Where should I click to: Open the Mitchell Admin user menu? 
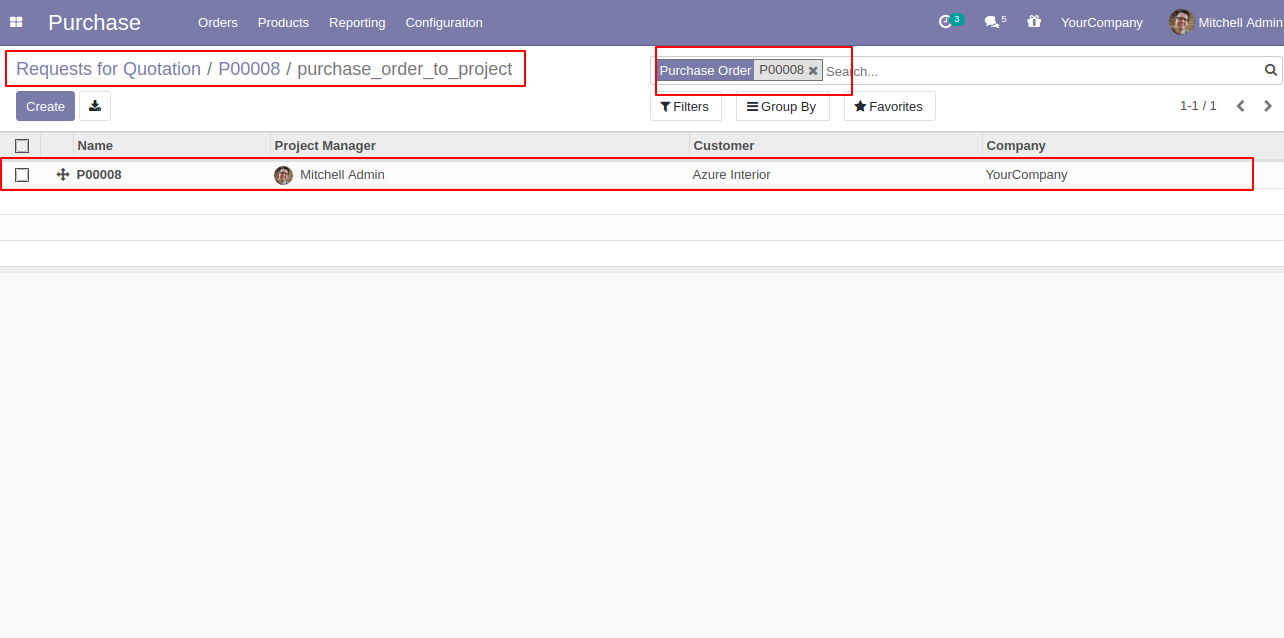(x=1227, y=22)
